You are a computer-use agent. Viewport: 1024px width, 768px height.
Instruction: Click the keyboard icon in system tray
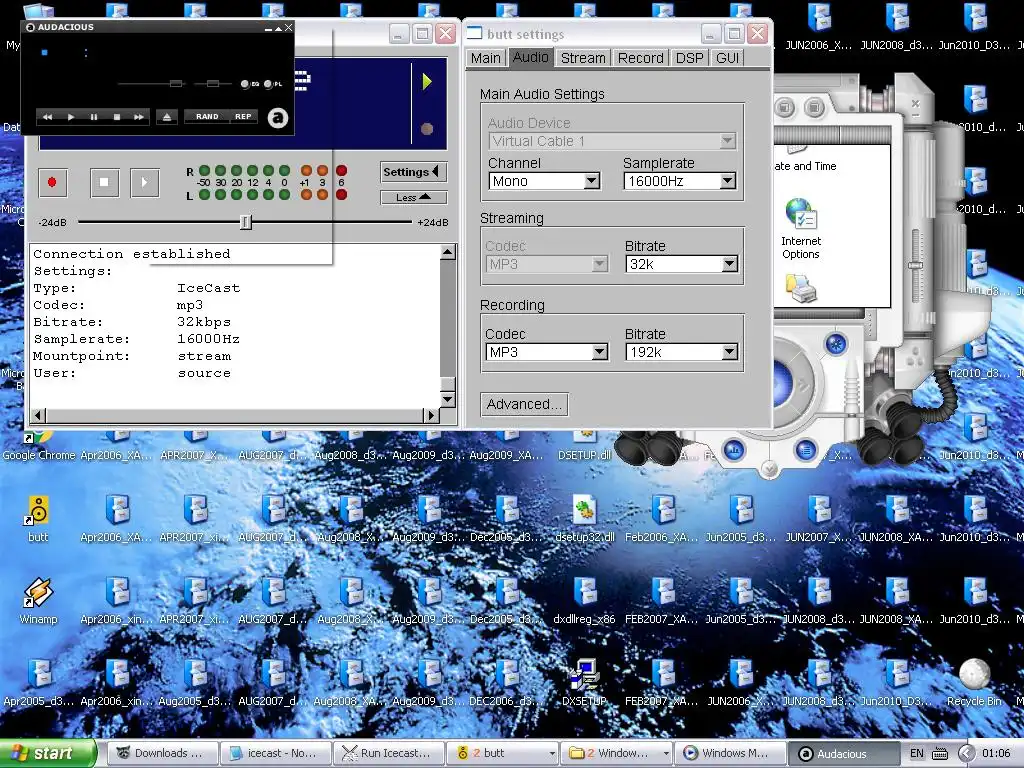click(940, 754)
